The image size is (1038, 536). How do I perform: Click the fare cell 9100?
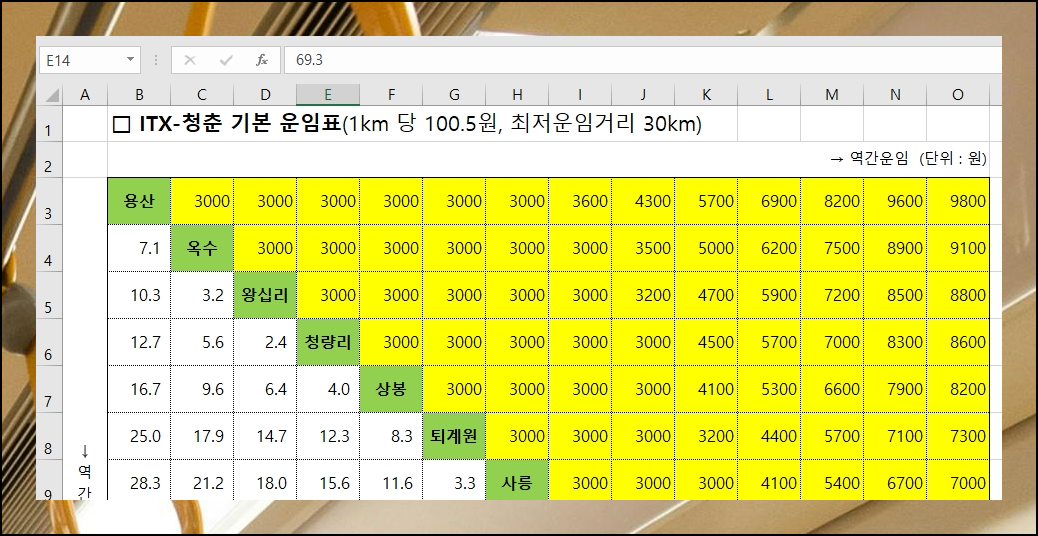pos(958,248)
